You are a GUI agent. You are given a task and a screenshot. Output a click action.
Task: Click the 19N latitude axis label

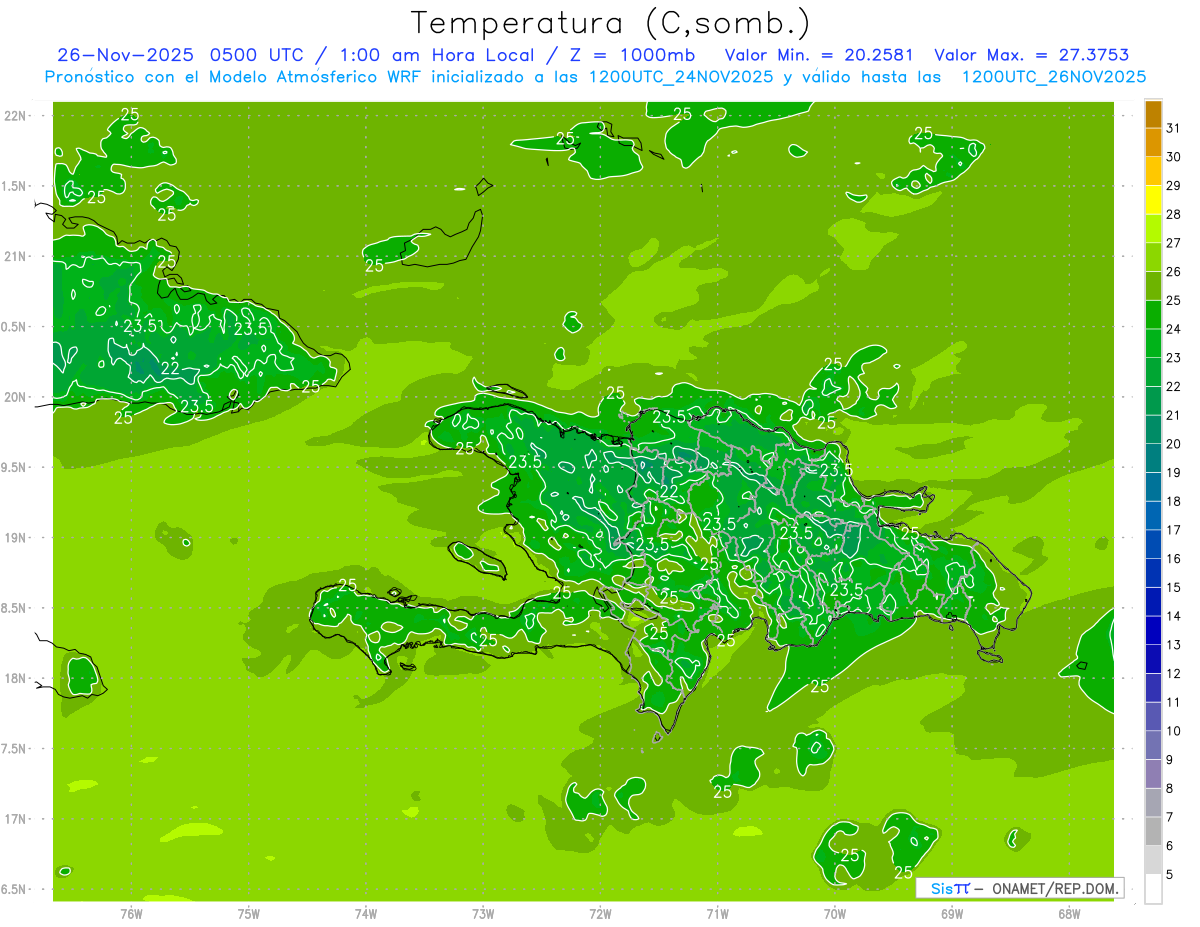[x=15, y=537]
